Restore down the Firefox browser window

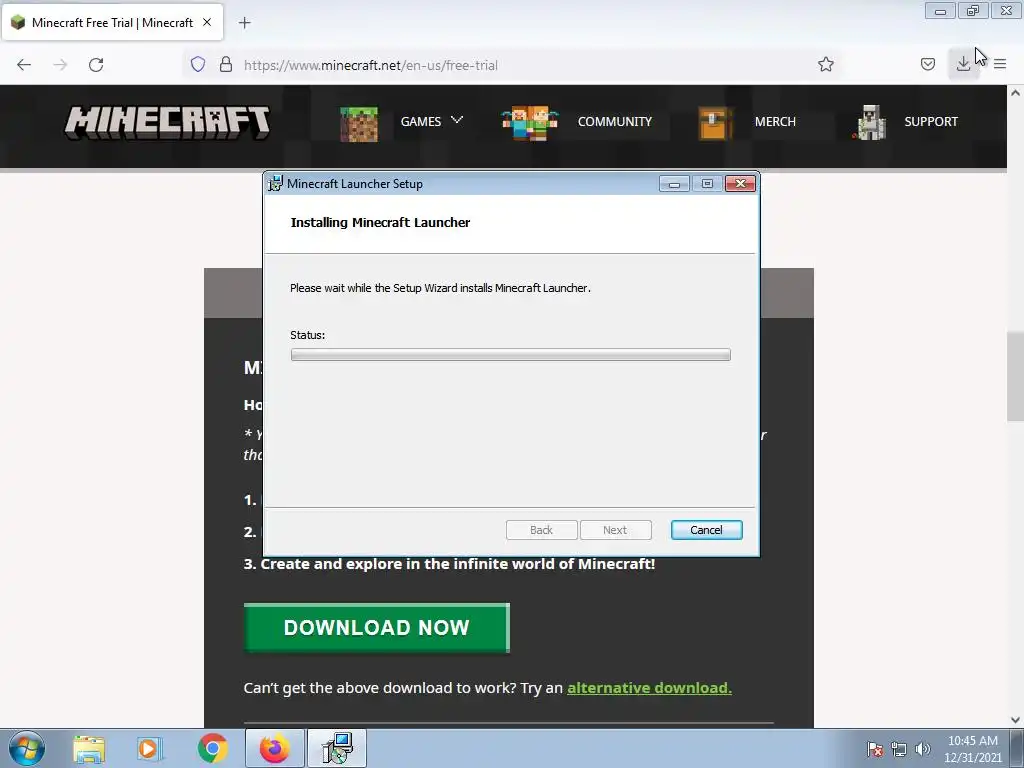tap(973, 10)
